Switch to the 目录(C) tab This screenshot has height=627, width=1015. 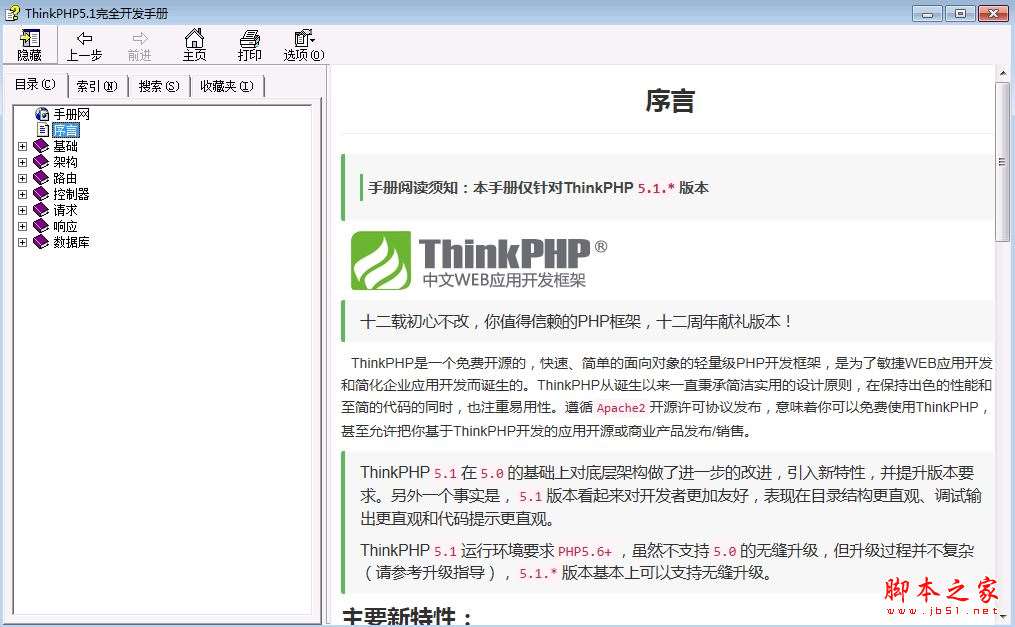[36, 85]
